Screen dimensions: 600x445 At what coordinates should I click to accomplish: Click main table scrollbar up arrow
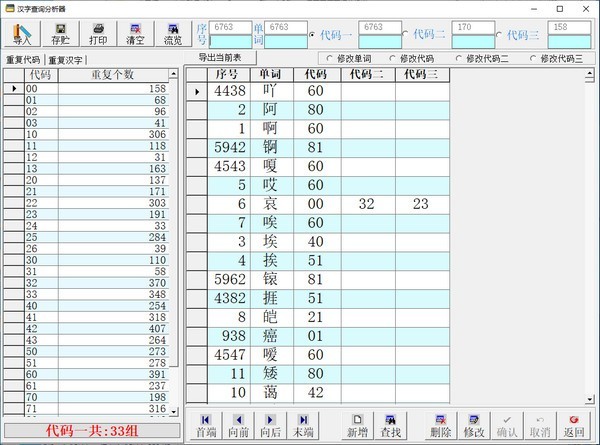click(x=590, y=73)
